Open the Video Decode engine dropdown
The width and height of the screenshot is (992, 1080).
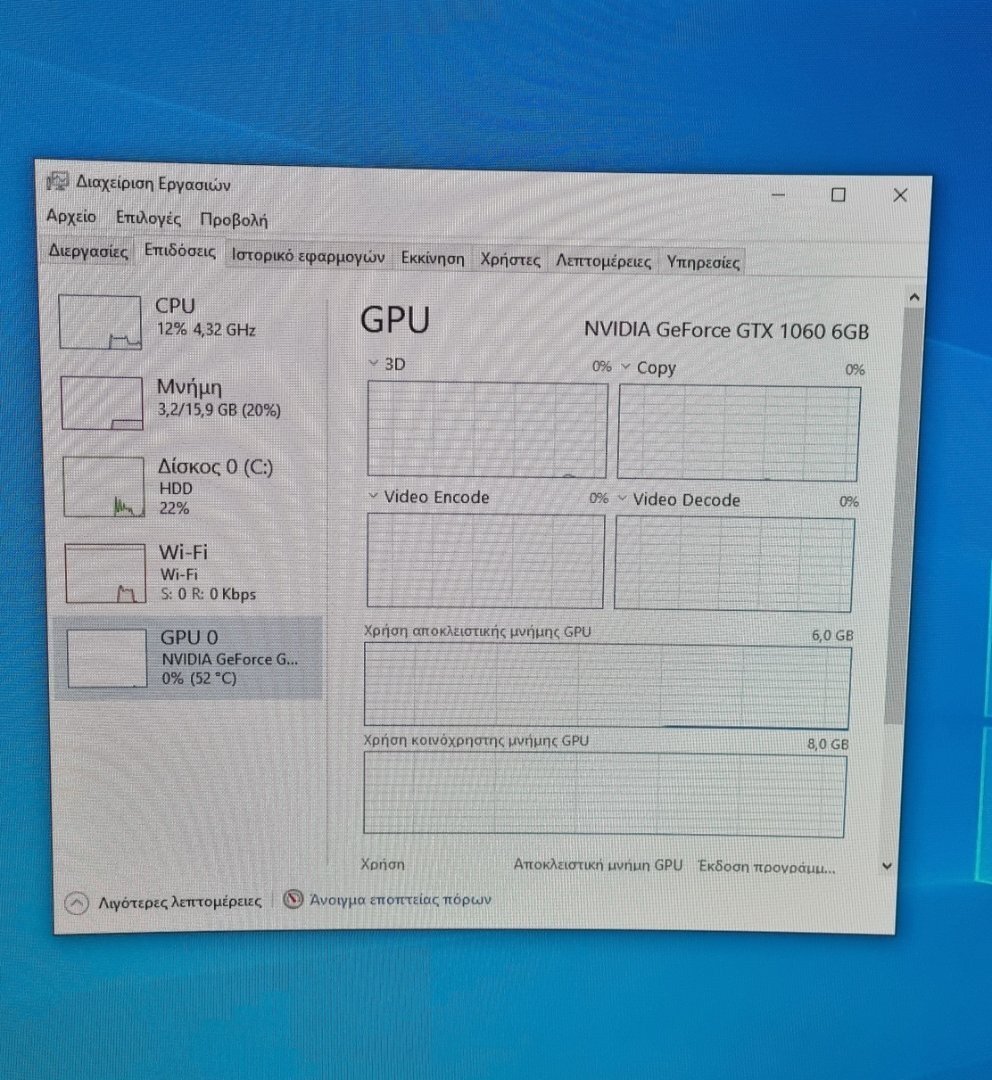click(x=622, y=498)
